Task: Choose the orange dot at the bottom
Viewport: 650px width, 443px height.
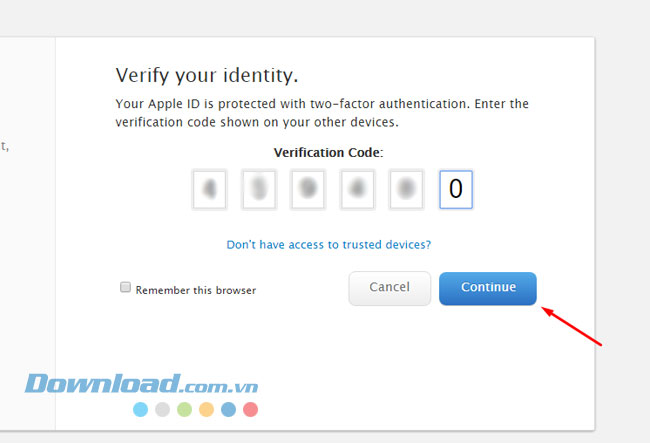Action: (206, 409)
